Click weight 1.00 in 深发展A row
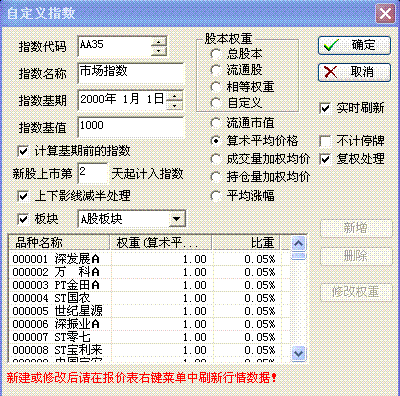 (x=195, y=259)
